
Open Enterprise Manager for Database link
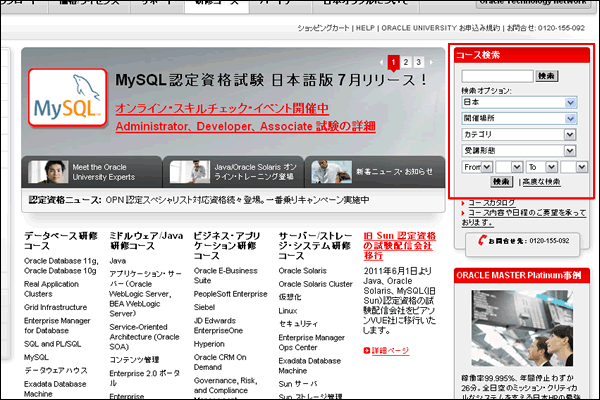click(x=57, y=325)
